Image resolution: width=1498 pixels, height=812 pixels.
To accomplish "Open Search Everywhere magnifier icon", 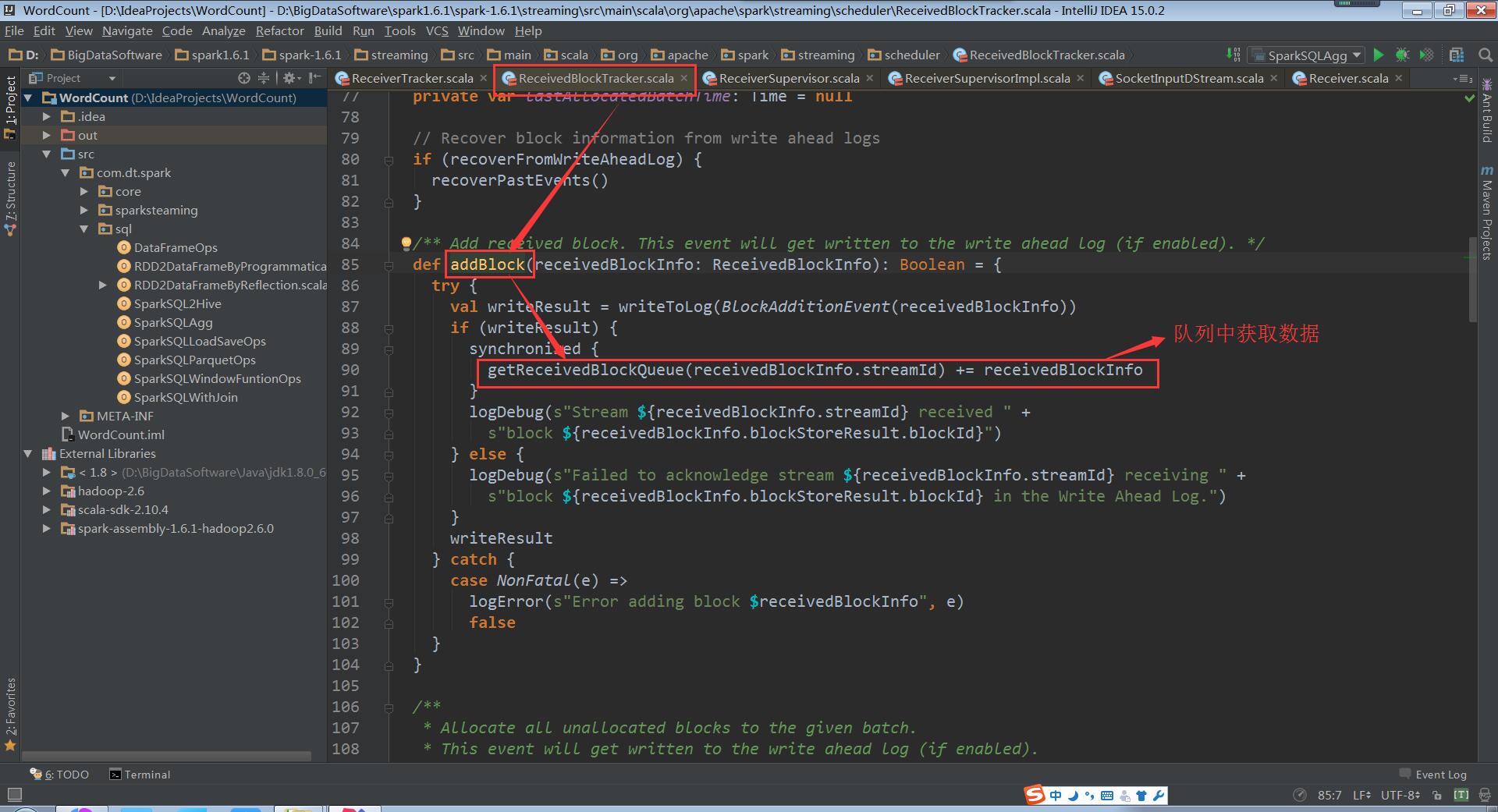I will (1485, 55).
